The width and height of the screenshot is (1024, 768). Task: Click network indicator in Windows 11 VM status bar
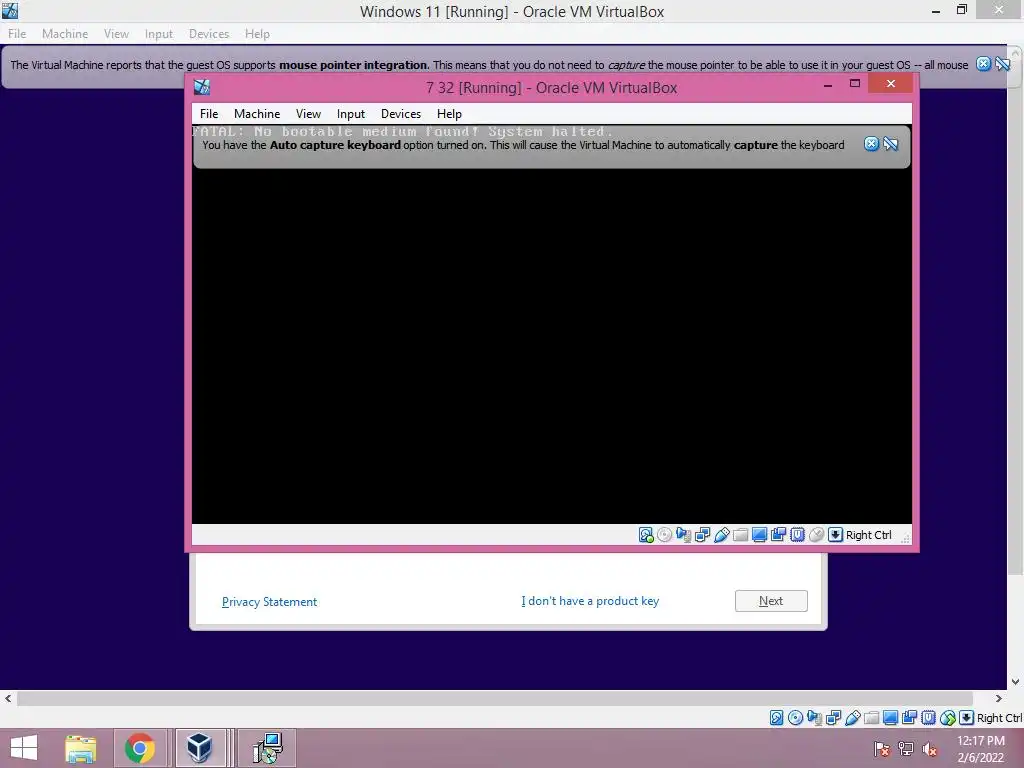click(x=833, y=718)
